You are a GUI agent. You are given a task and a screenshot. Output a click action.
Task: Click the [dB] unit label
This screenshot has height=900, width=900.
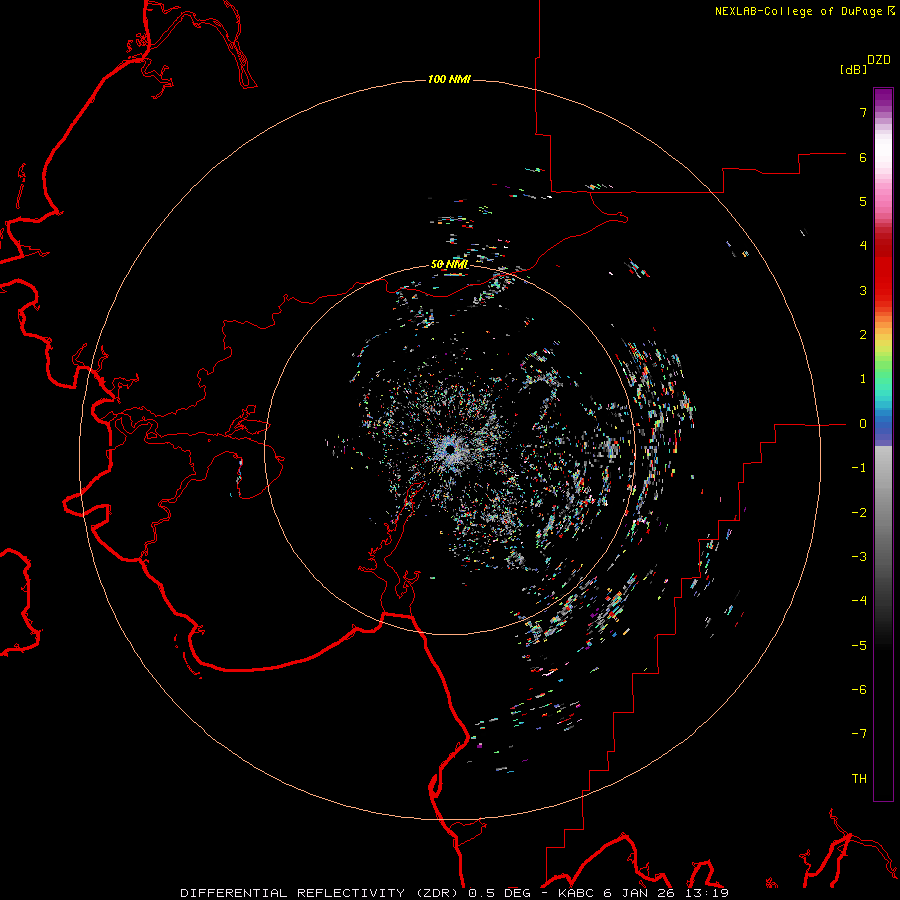[854, 69]
